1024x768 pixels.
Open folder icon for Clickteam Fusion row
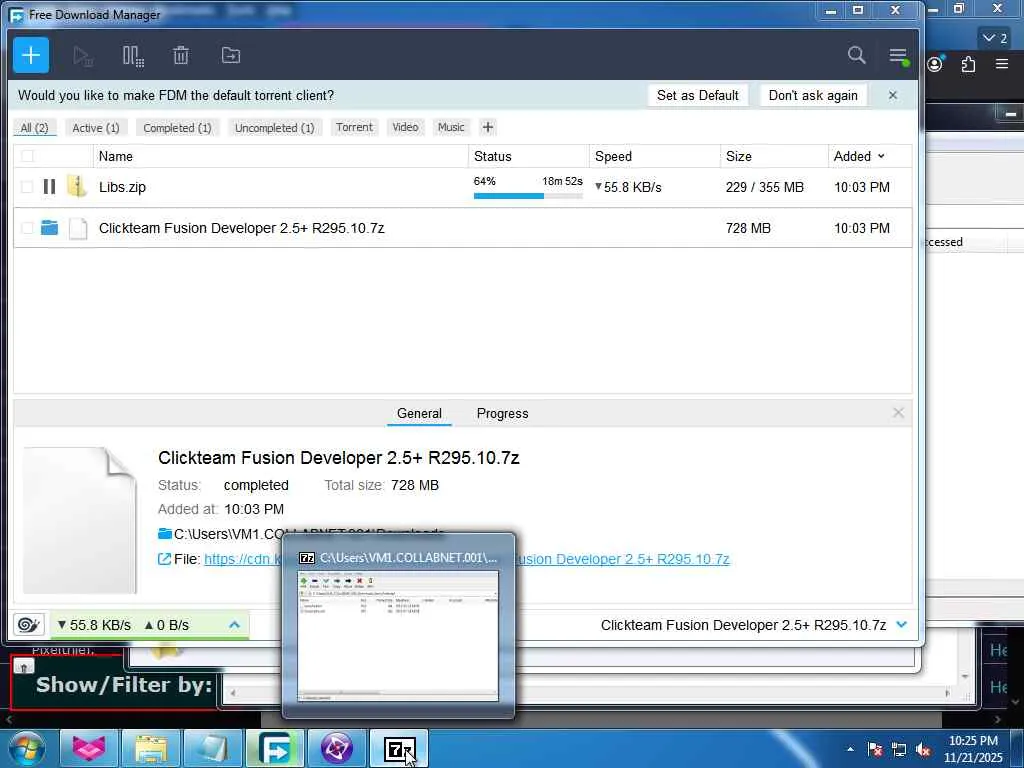tap(49, 227)
